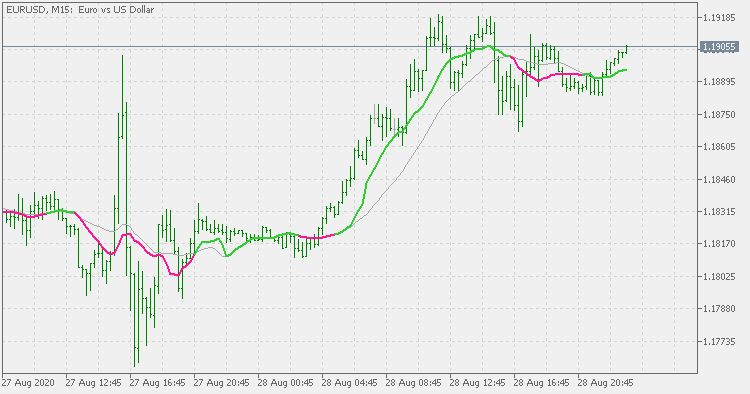
Task: Click the 28 Aug 12:45 time label
Action: pos(478,383)
